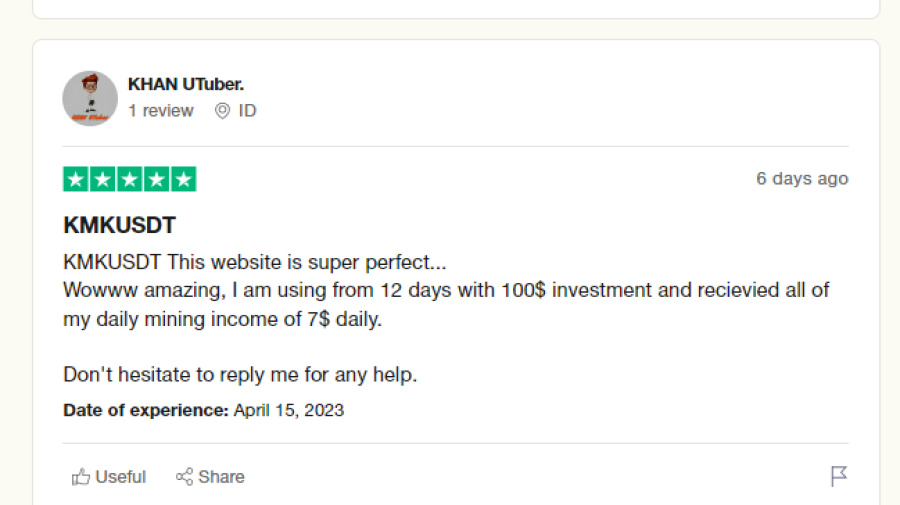Click the first green rating star
This screenshot has height=505, width=900.
tap(76, 179)
